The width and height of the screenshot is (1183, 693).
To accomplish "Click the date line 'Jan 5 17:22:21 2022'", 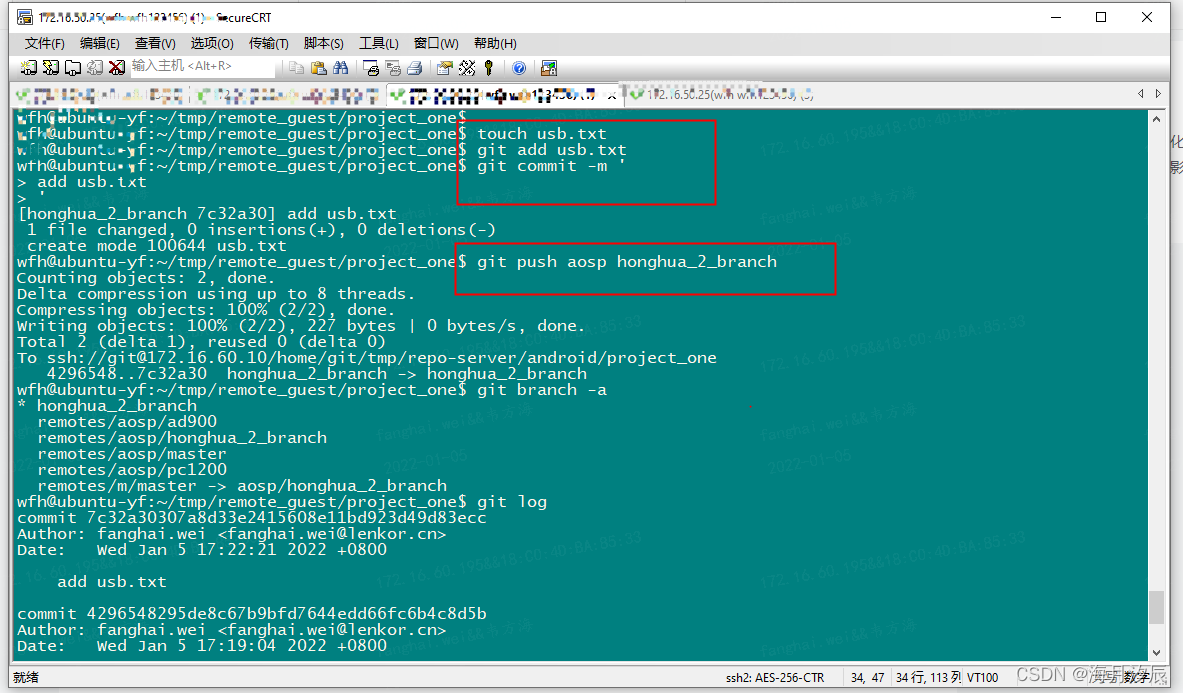I will click(x=201, y=550).
